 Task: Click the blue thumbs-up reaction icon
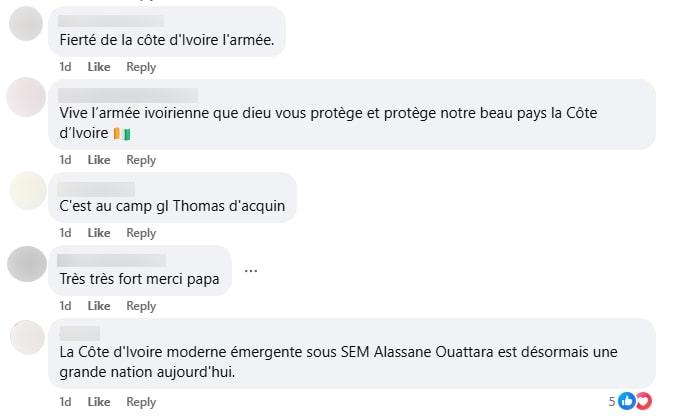click(x=628, y=401)
